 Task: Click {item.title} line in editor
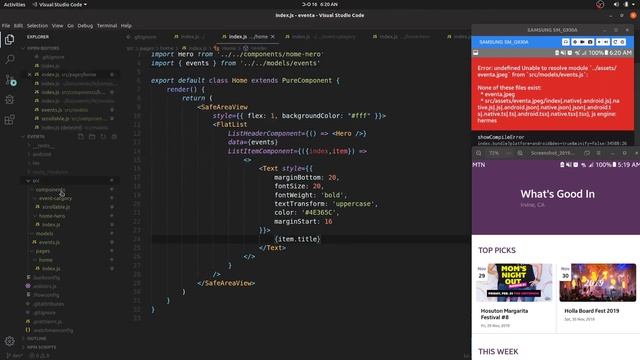(298, 239)
